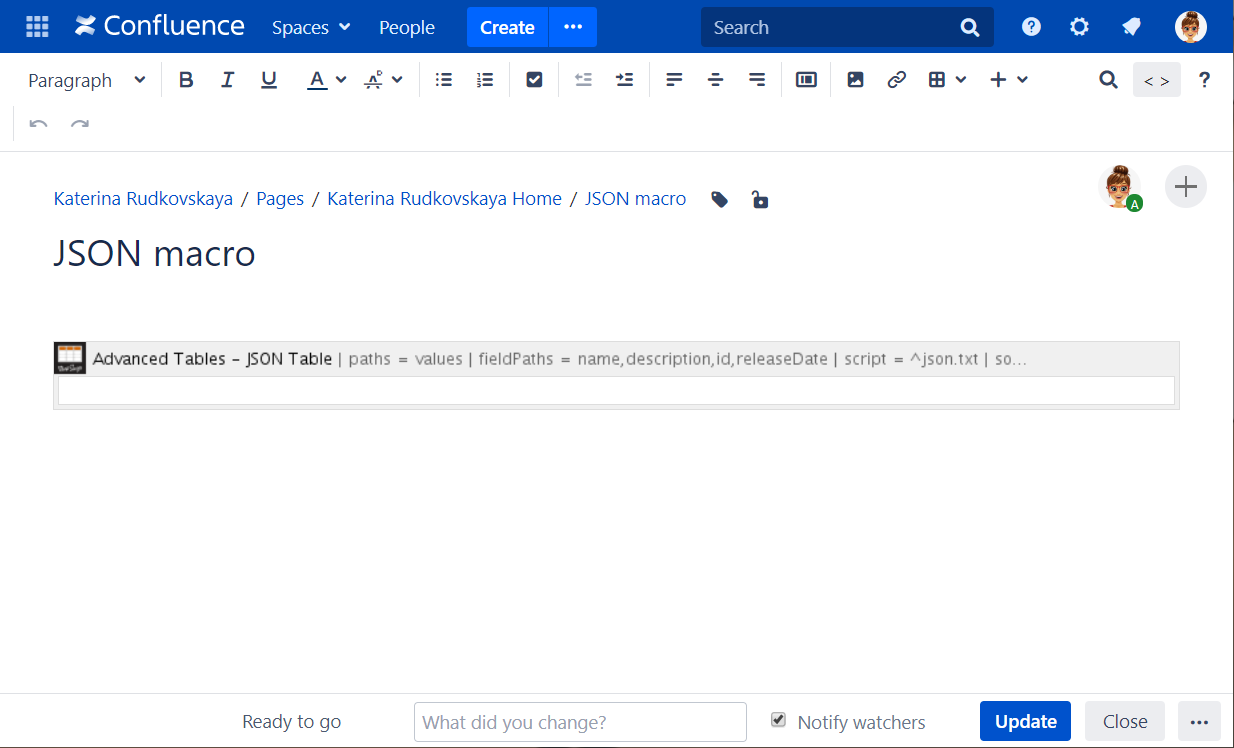Open the source editor button
Viewport: 1234px width, 748px height.
[x=1156, y=80]
